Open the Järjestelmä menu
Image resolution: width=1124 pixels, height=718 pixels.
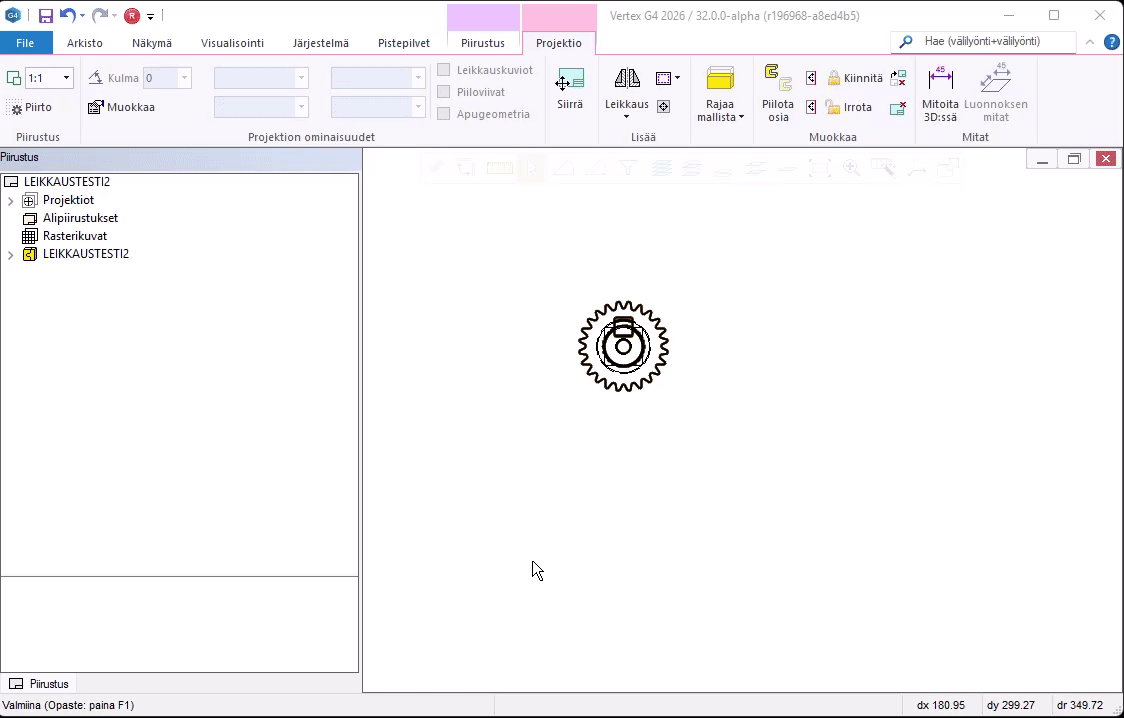coord(320,43)
